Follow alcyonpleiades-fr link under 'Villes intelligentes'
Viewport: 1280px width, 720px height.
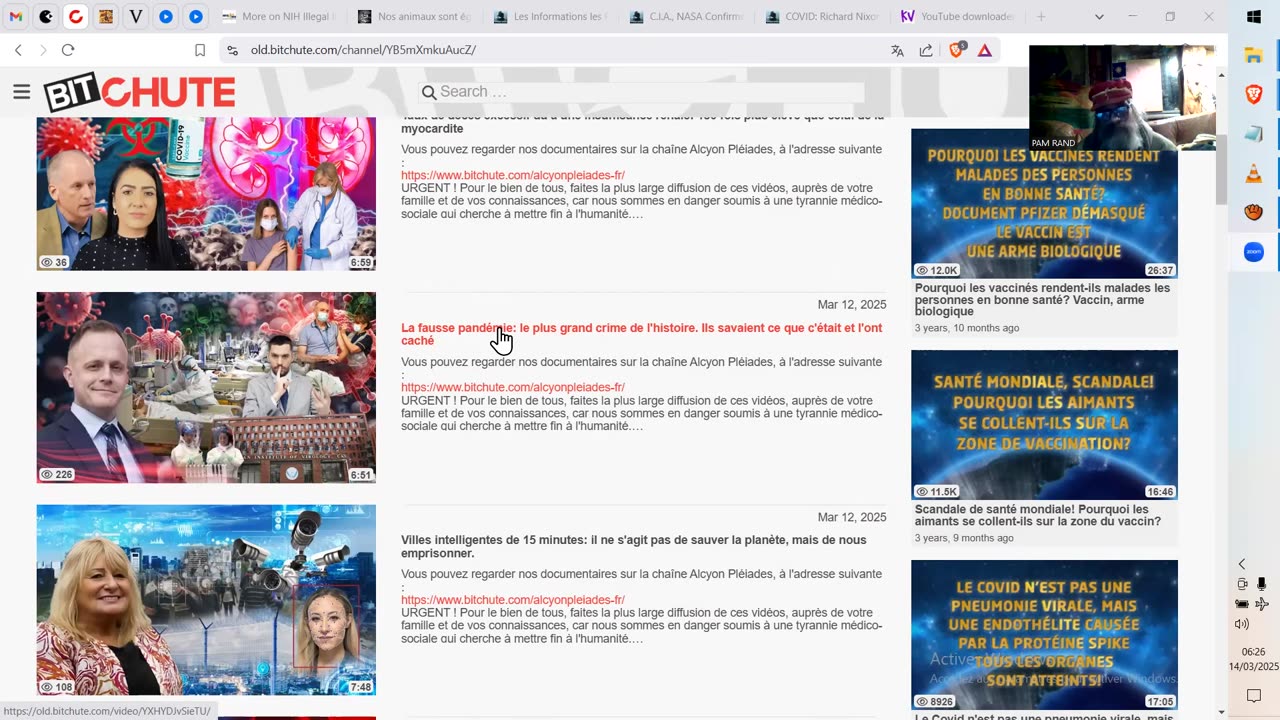(x=513, y=600)
